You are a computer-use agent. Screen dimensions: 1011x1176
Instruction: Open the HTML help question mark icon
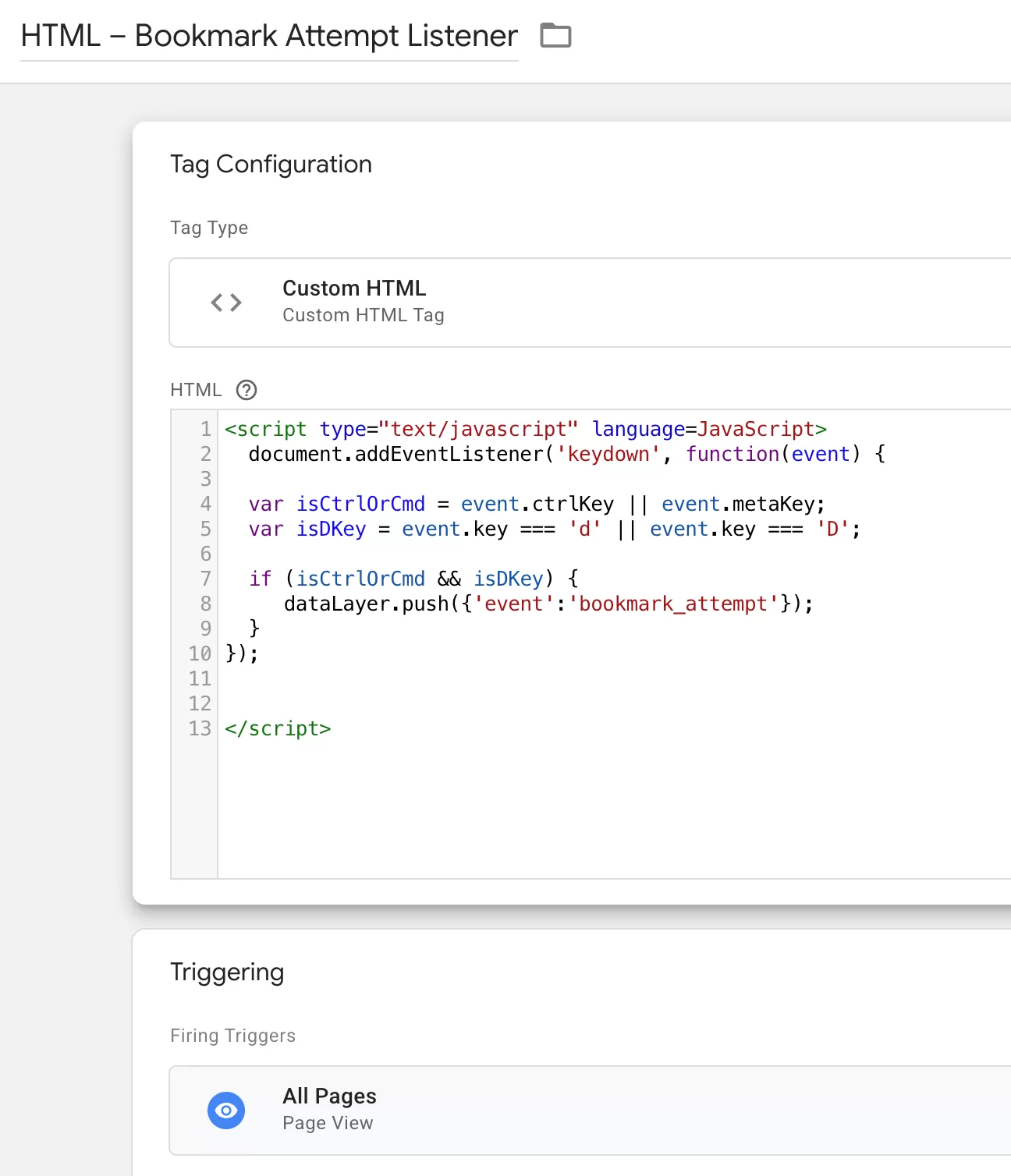(x=247, y=390)
